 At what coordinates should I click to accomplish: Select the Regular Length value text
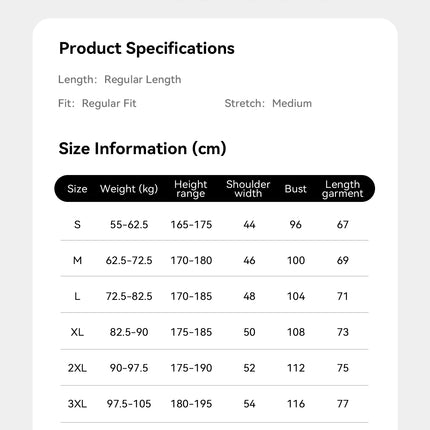pos(143,80)
